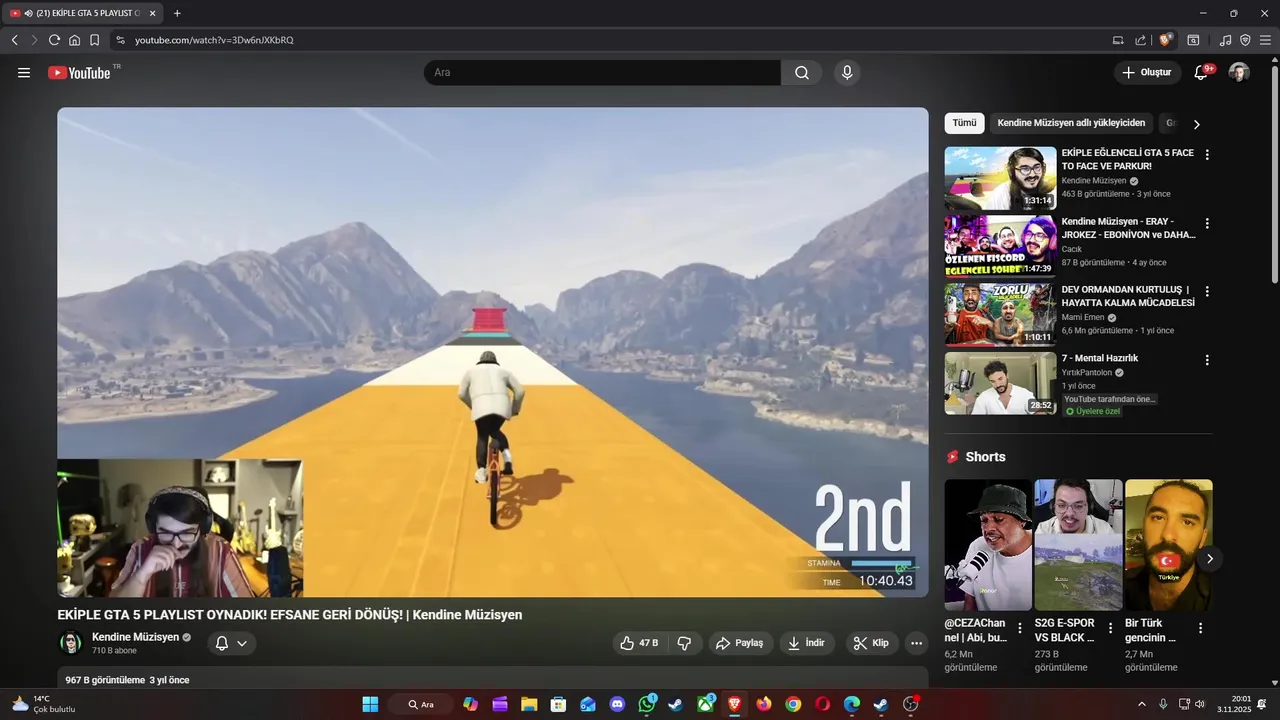The height and width of the screenshot is (720, 1280).
Task: Open options for Kendine Müzisyen - ERAY video
Action: (1207, 223)
